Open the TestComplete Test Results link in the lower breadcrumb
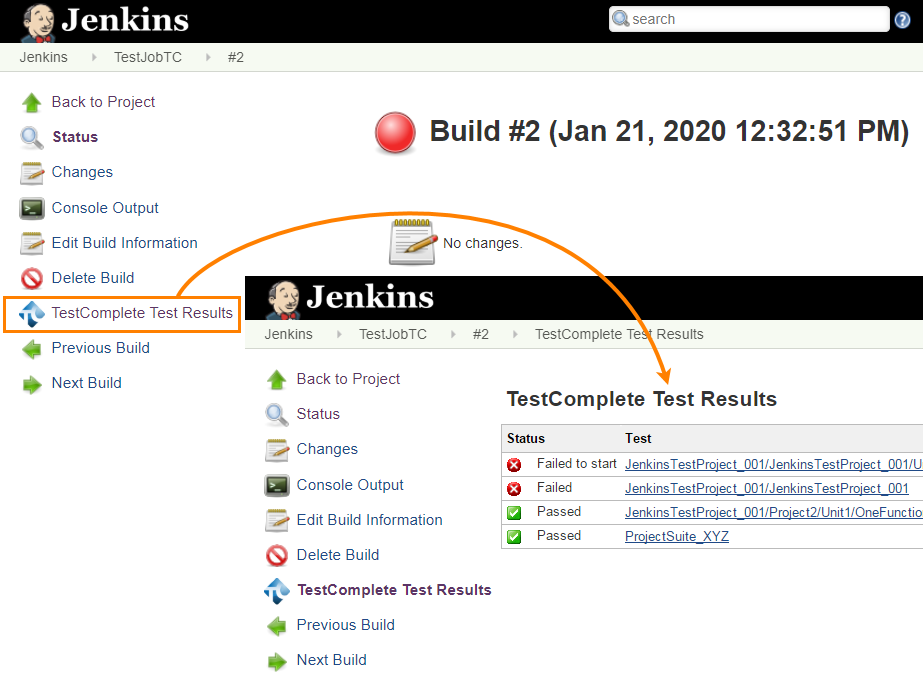 point(619,334)
